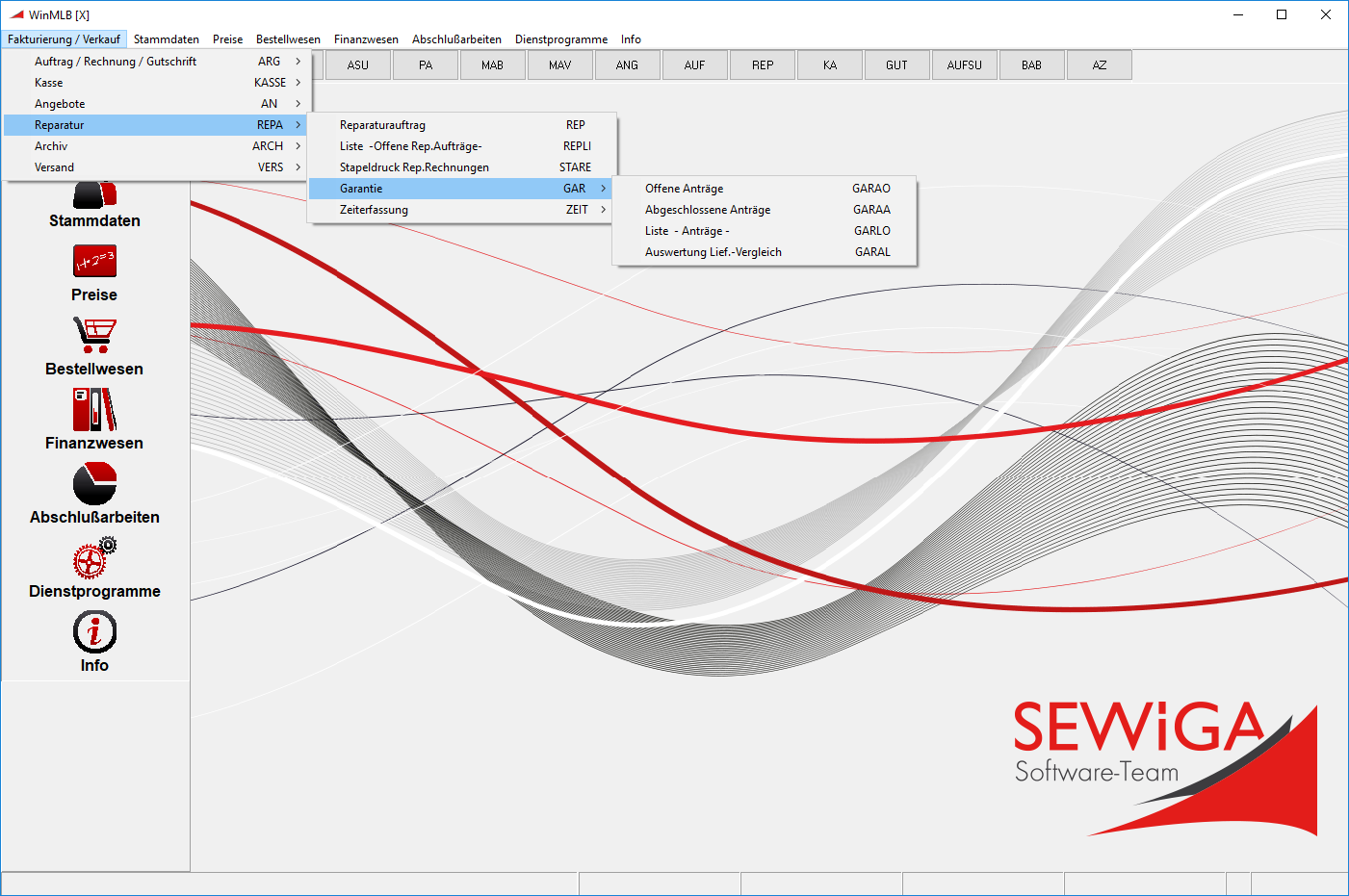
Task: Click the KA toolbar button
Action: pos(830,65)
